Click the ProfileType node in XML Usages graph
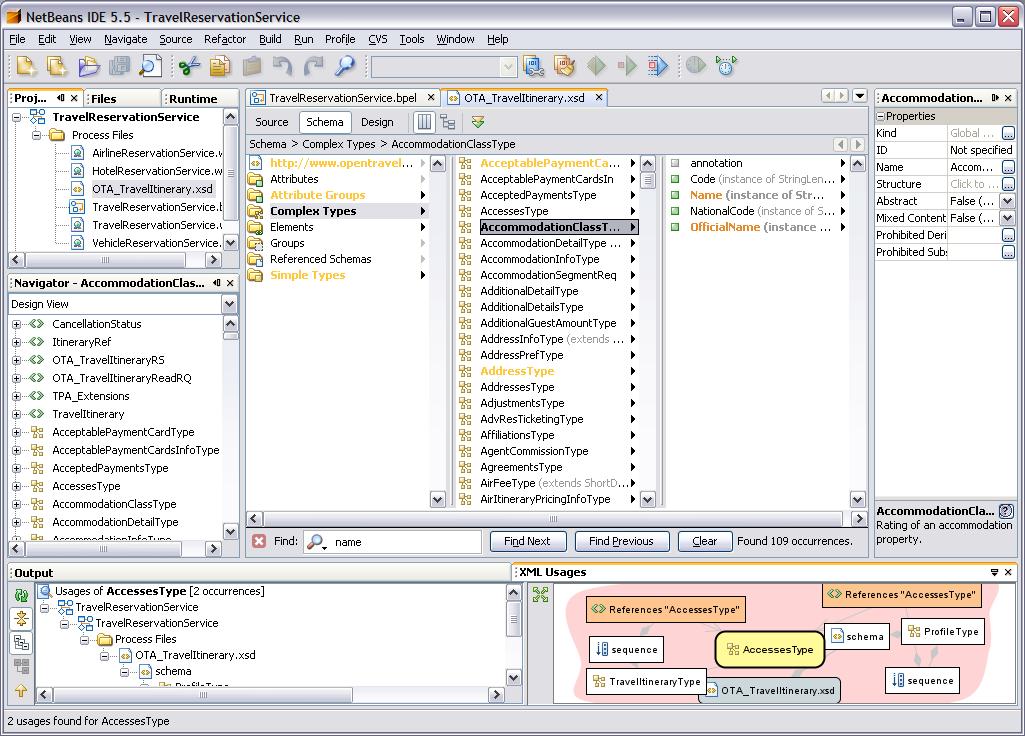The height and width of the screenshot is (736, 1025). (943, 631)
